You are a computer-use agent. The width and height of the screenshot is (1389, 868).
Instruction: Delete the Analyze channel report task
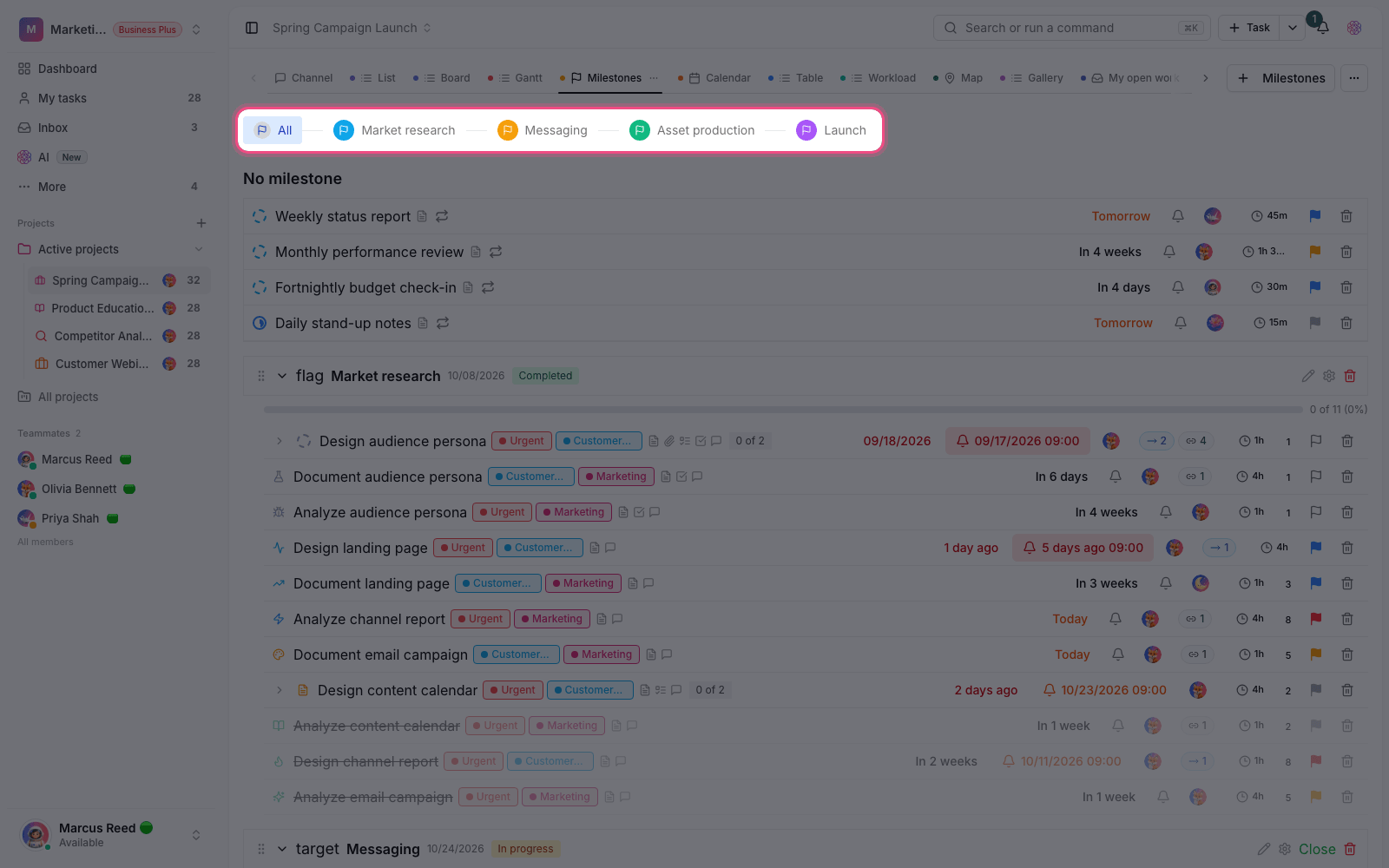[1347, 619]
